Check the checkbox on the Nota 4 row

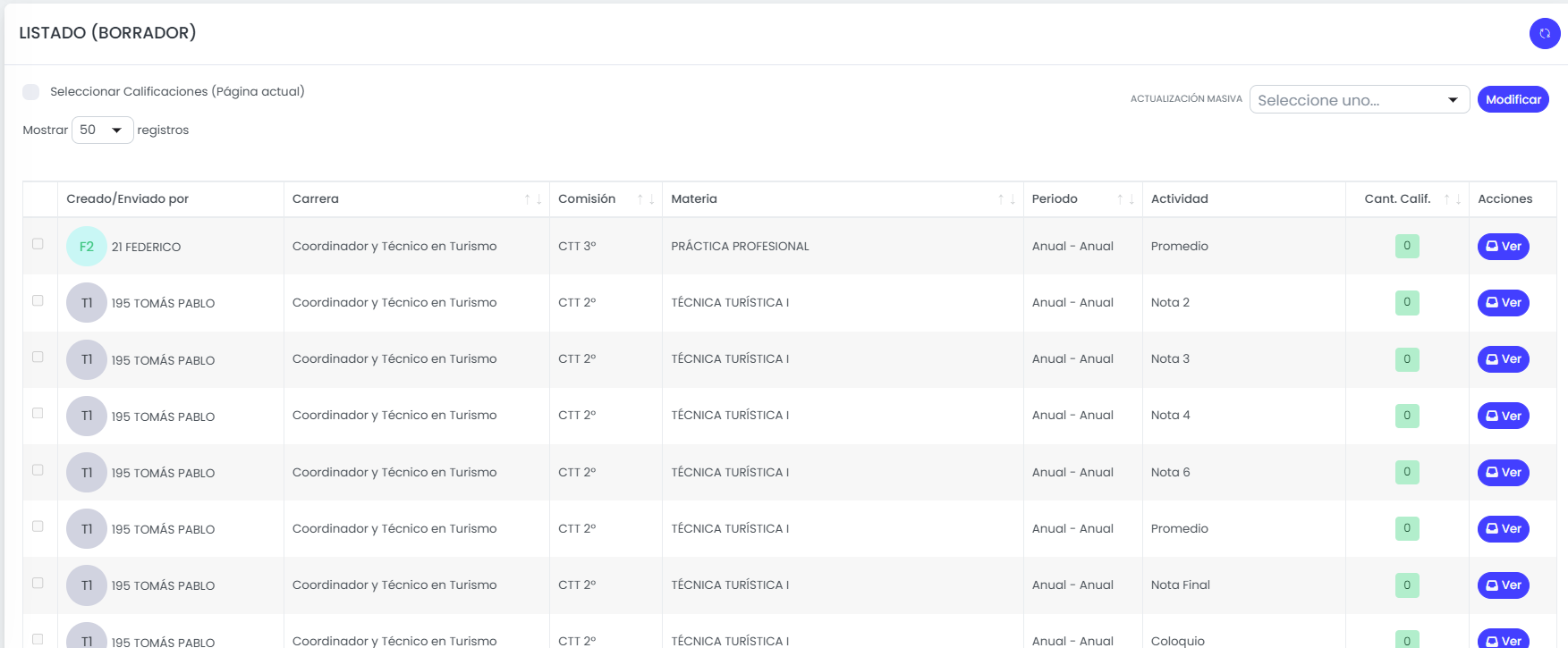(x=38, y=413)
